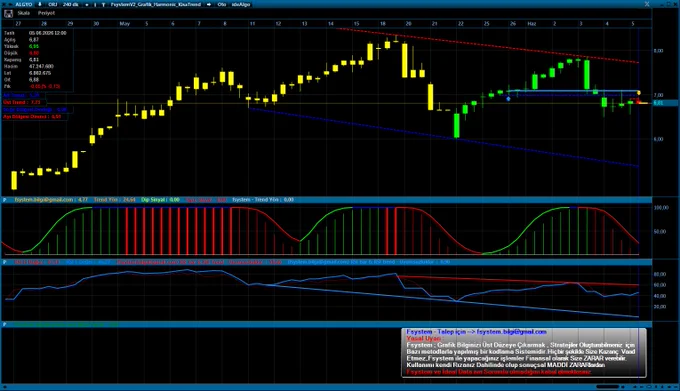This screenshot has height=391, width=680.
Task: Click the Yasal Uyarı heading in the notice box
Action: (424, 338)
